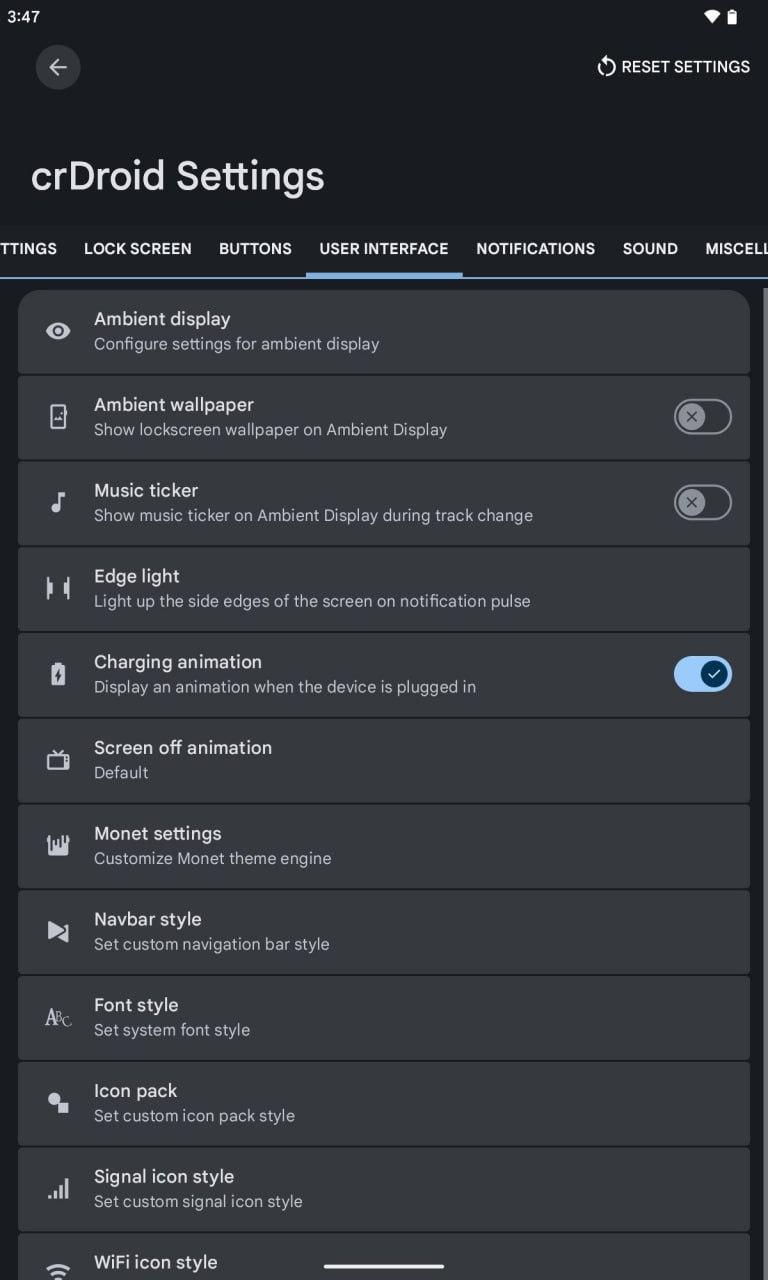Click the Music ticker note icon
The width and height of the screenshot is (768, 1280).
coord(58,503)
